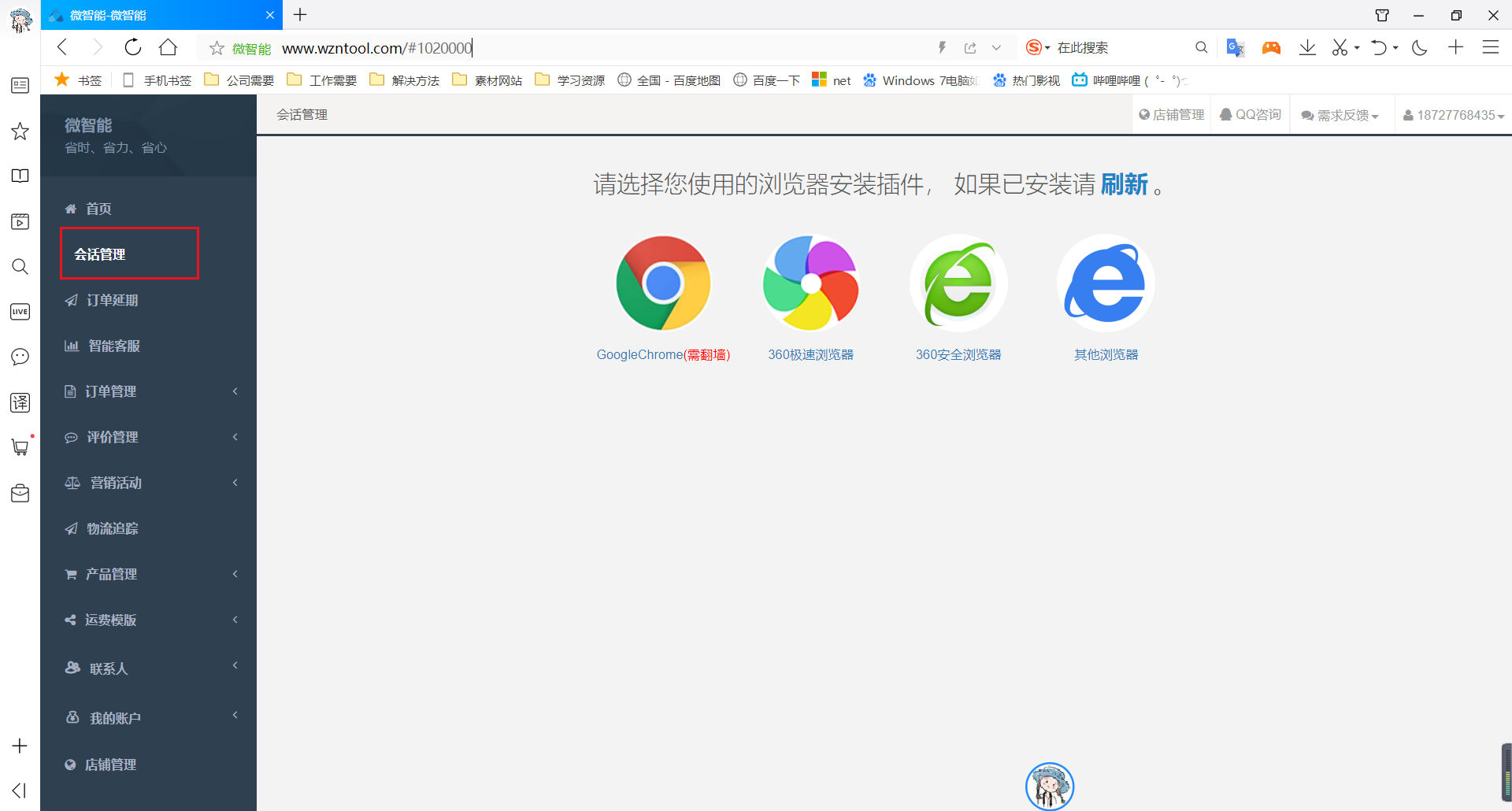Open the video play icon in left sidebar
The height and width of the screenshot is (811, 1512).
(x=20, y=221)
